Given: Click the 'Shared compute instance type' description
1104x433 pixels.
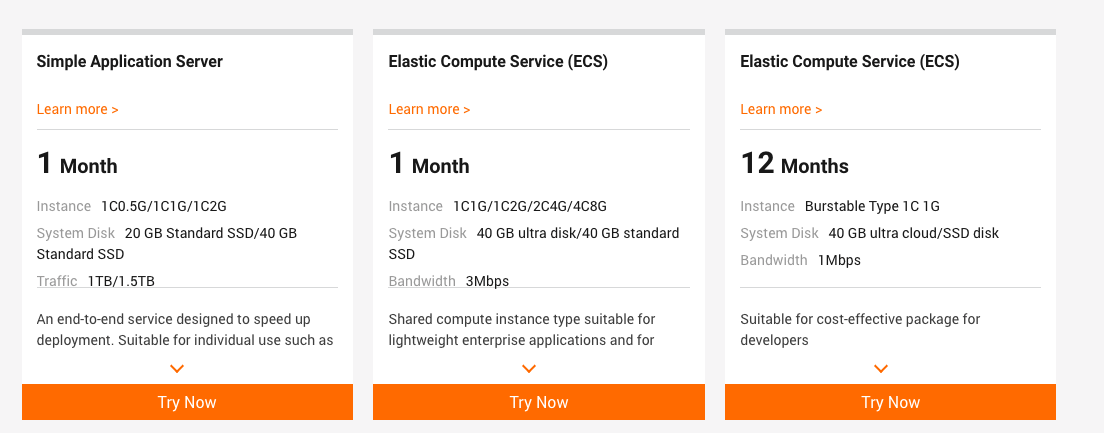Looking at the screenshot, I should pos(522,329).
